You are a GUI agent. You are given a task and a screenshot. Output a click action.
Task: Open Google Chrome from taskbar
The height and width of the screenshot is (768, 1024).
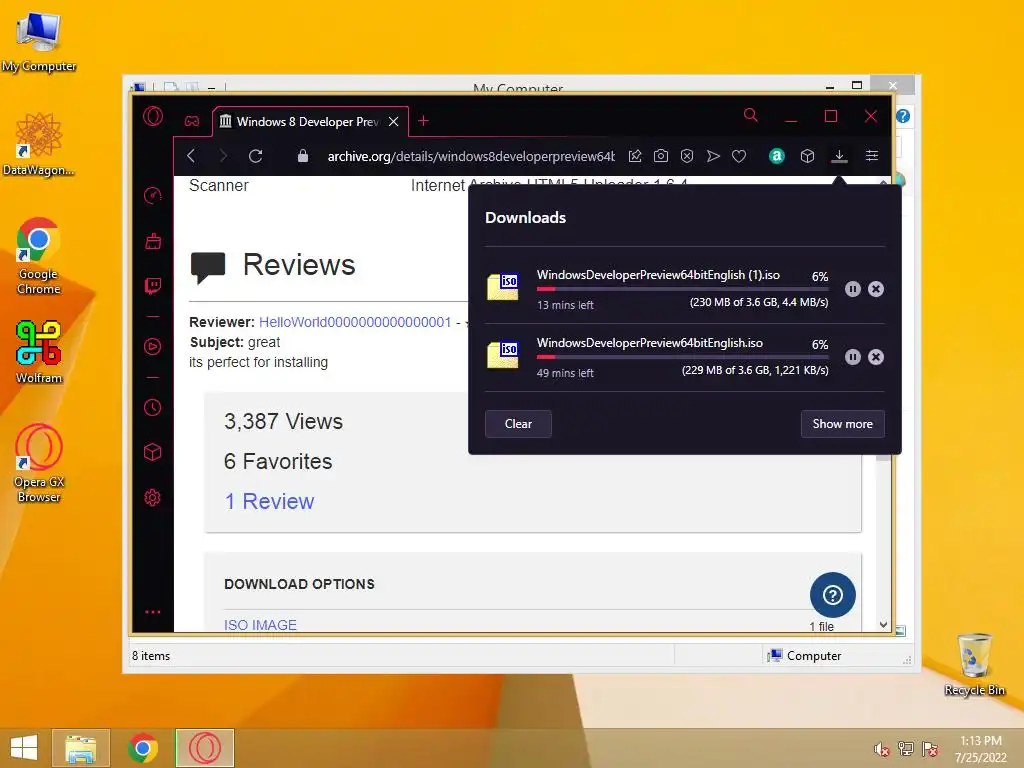point(143,748)
